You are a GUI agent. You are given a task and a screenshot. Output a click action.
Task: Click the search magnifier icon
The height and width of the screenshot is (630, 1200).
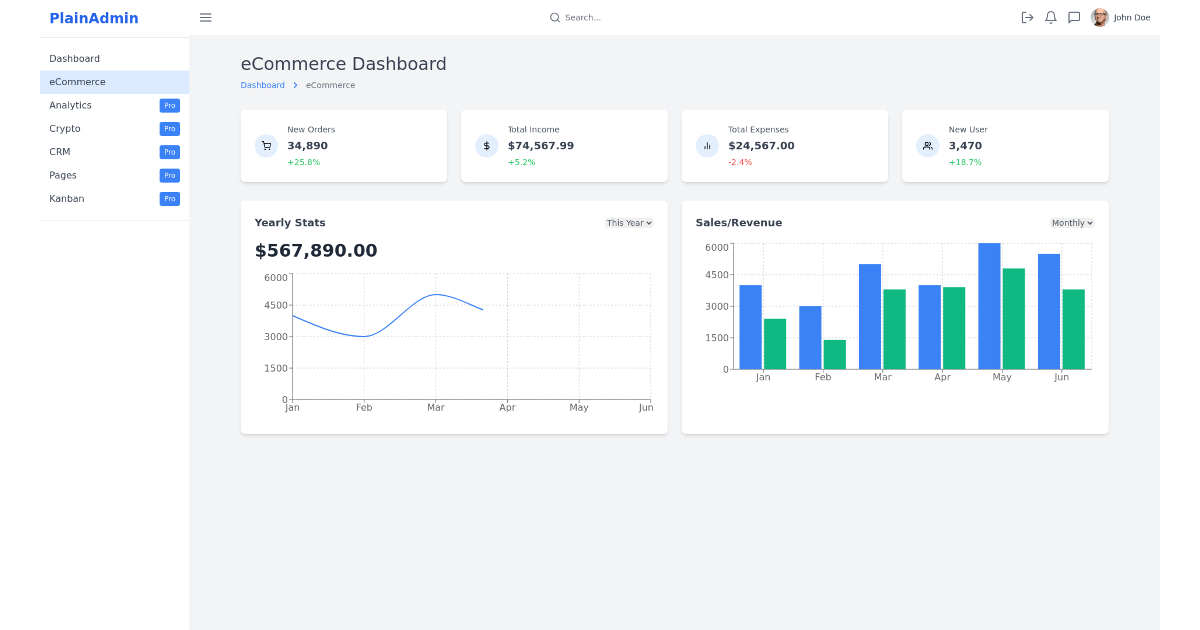553,17
